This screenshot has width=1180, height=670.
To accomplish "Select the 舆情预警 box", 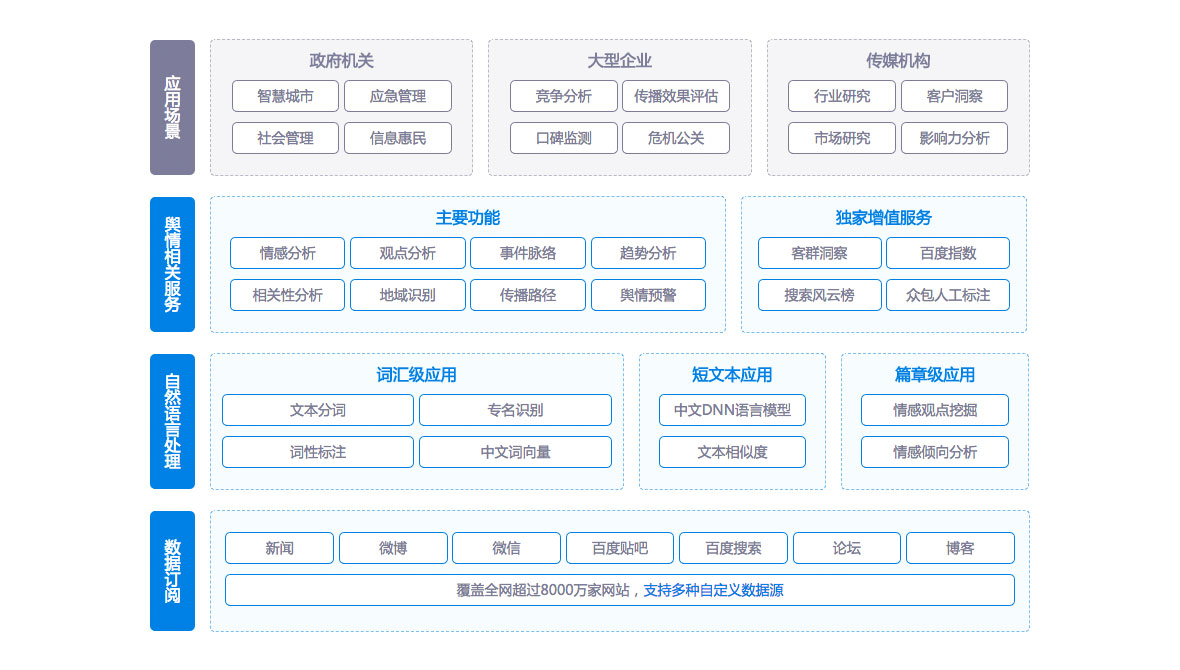I will click(648, 295).
